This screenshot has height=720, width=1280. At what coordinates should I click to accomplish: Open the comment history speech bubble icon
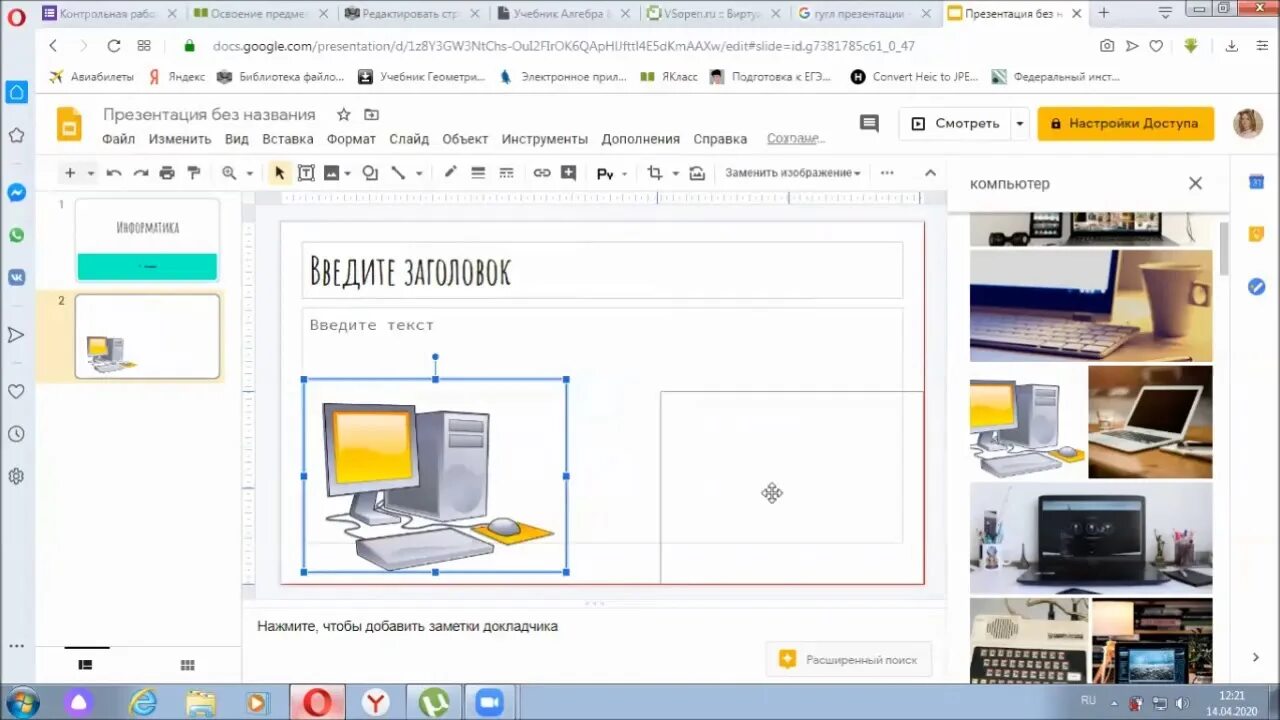pyautogui.click(x=869, y=123)
